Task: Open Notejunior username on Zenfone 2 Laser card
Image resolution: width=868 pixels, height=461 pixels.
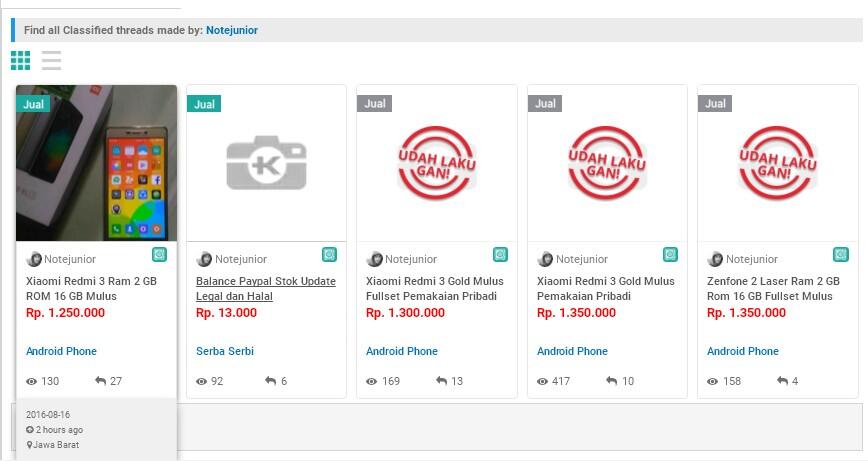Action: tap(752, 259)
